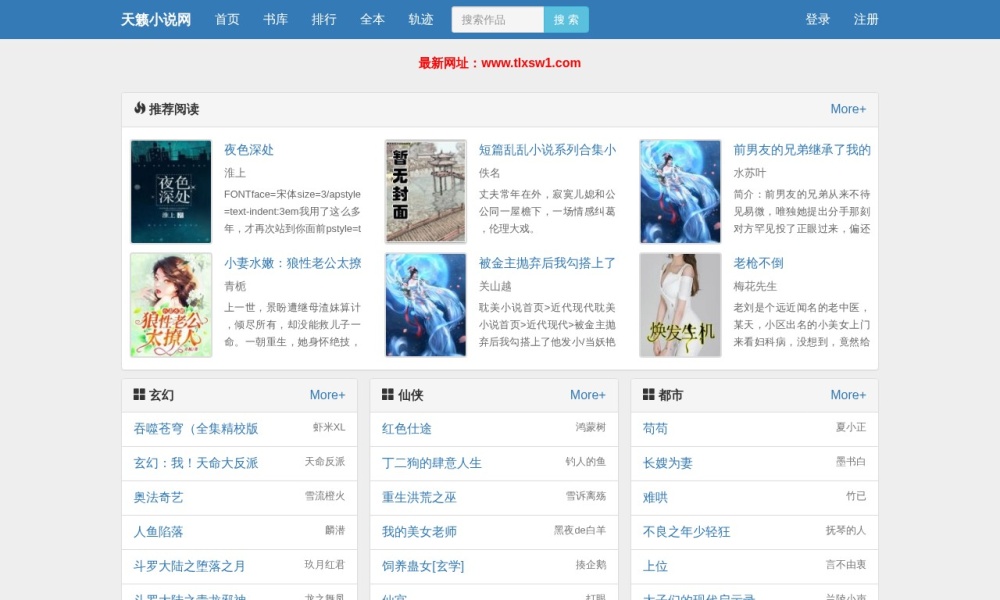Screen dimensions: 1000x600
Task: Open 玄幻：我！天命大反派 novel
Action: (196, 463)
